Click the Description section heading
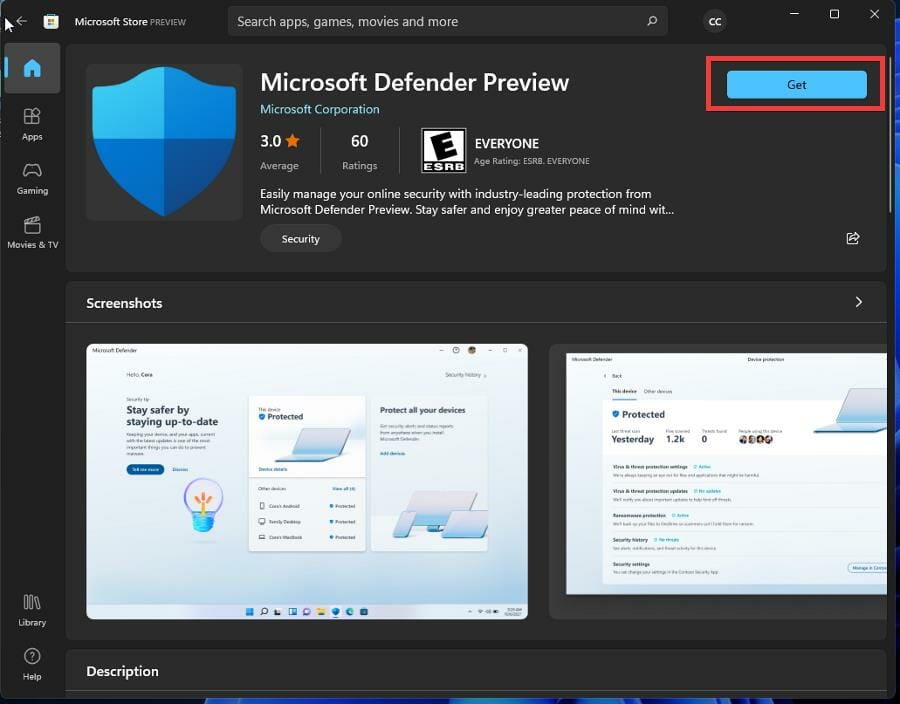The width and height of the screenshot is (900, 704). (x=122, y=671)
